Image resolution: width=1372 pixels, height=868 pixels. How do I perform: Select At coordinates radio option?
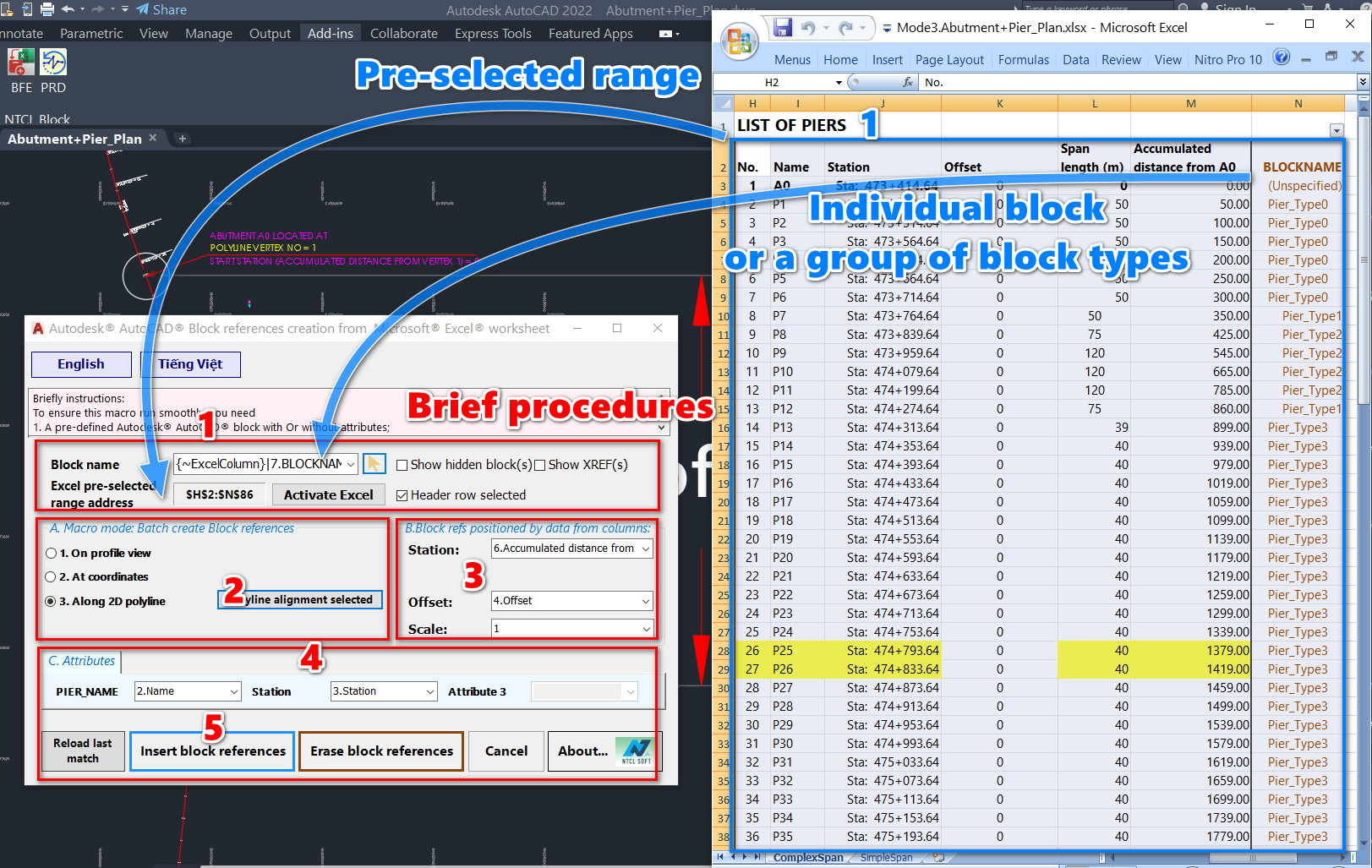(x=52, y=577)
